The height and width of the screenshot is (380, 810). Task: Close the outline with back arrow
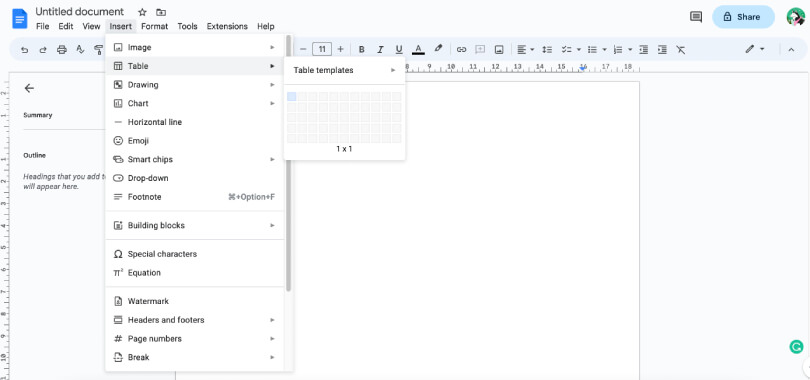click(29, 88)
